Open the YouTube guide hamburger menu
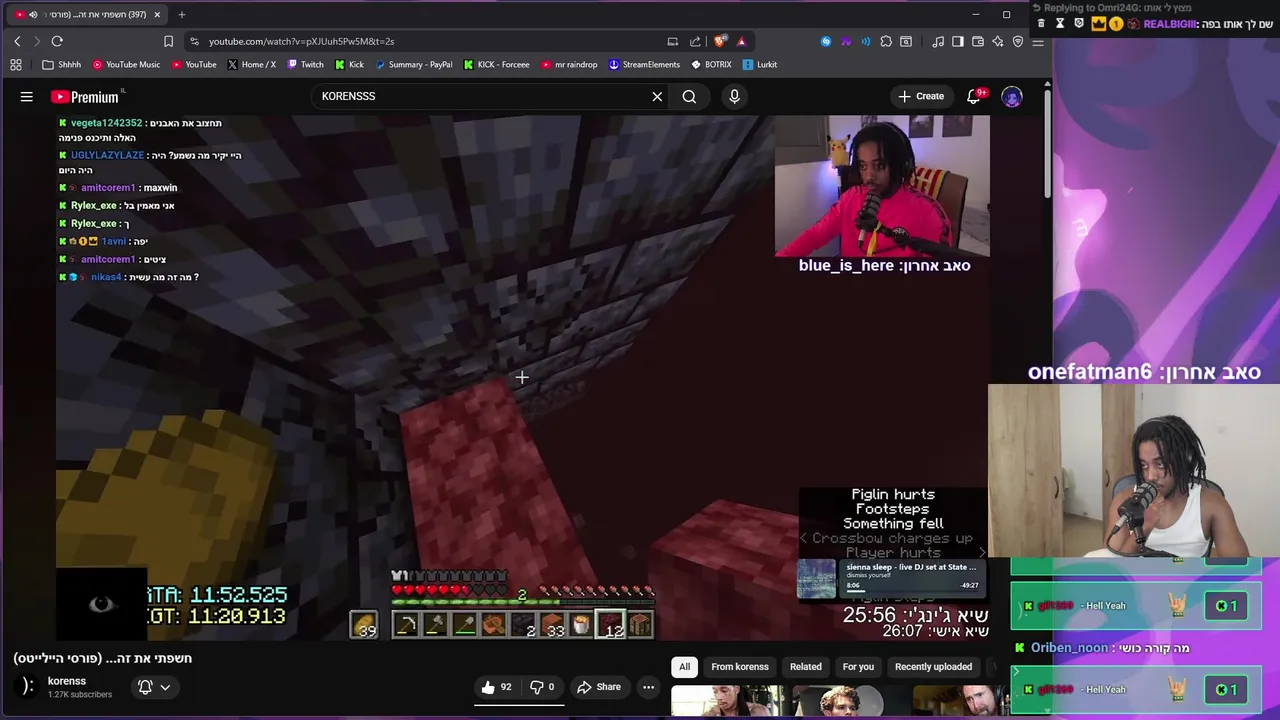 pyautogui.click(x=27, y=97)
